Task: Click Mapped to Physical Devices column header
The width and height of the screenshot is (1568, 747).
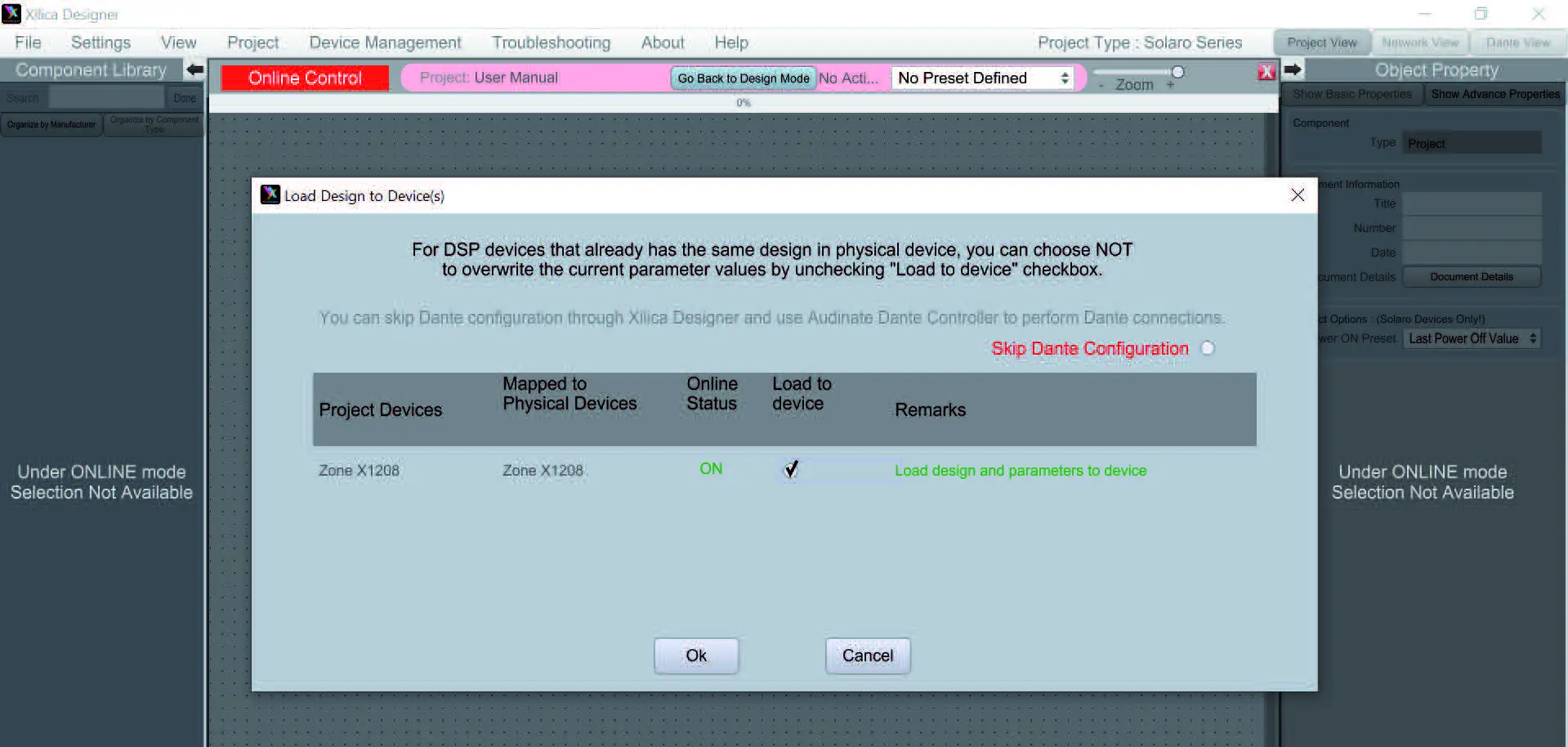Action: point(570,394)
